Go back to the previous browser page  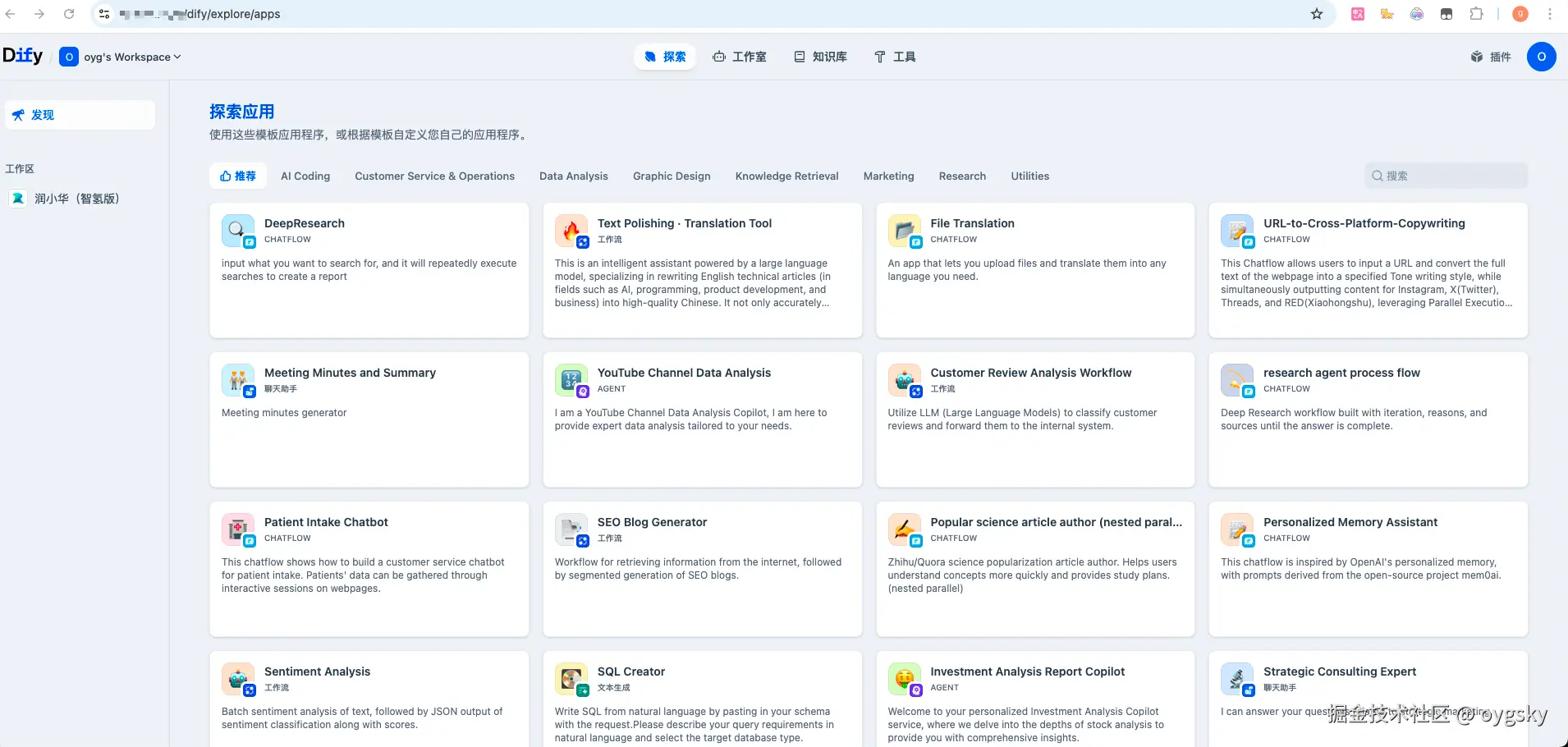click(11, 14)
